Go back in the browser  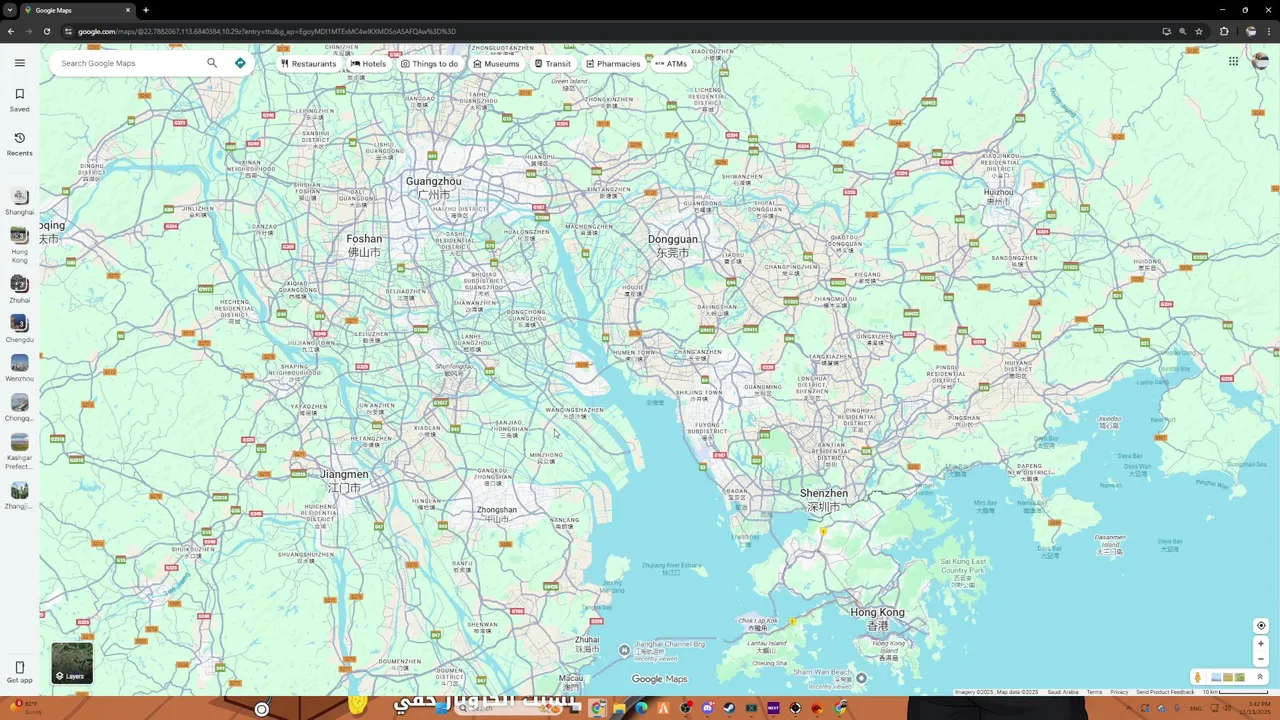pyautogui.click(x=11, y=31)
